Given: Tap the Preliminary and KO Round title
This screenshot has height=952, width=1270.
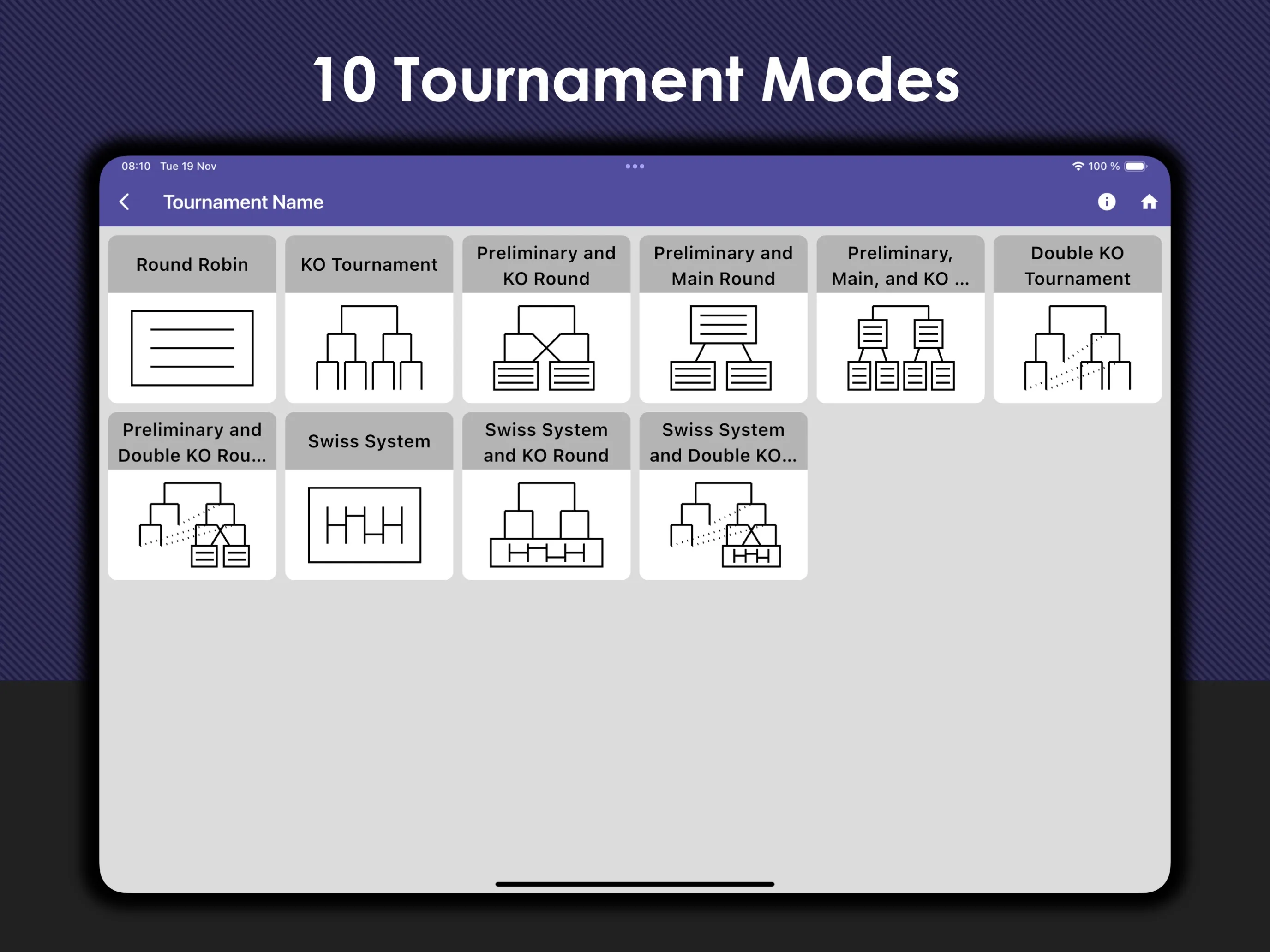Looking at the screenshot, I should (546, 265).
